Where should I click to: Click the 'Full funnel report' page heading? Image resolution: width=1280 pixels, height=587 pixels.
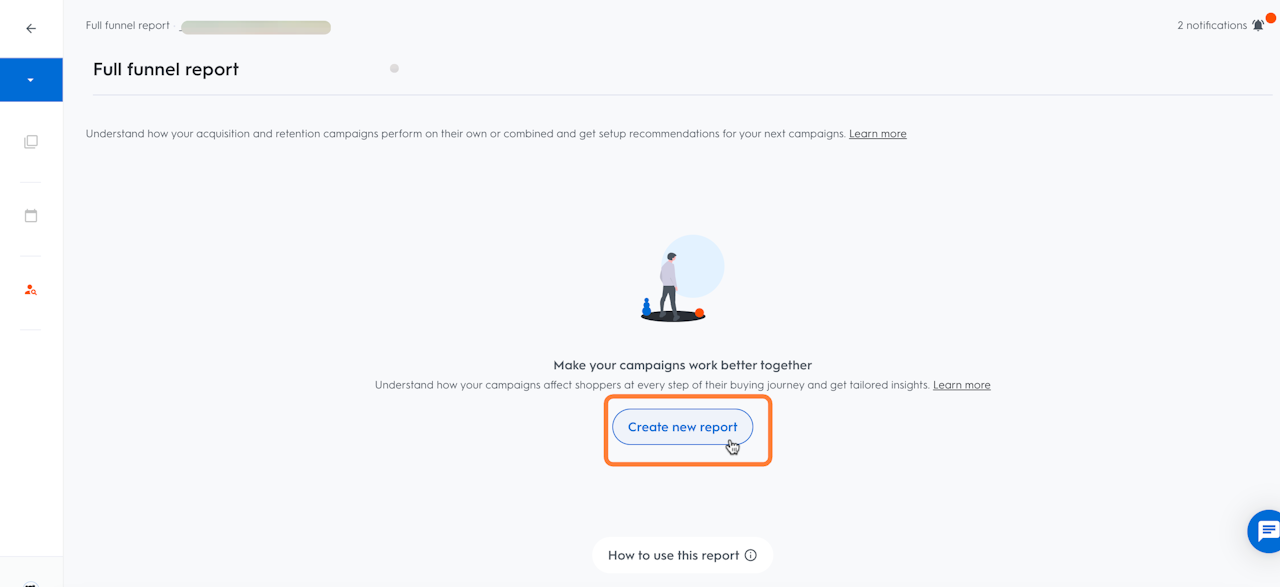[x=166, y=69]
